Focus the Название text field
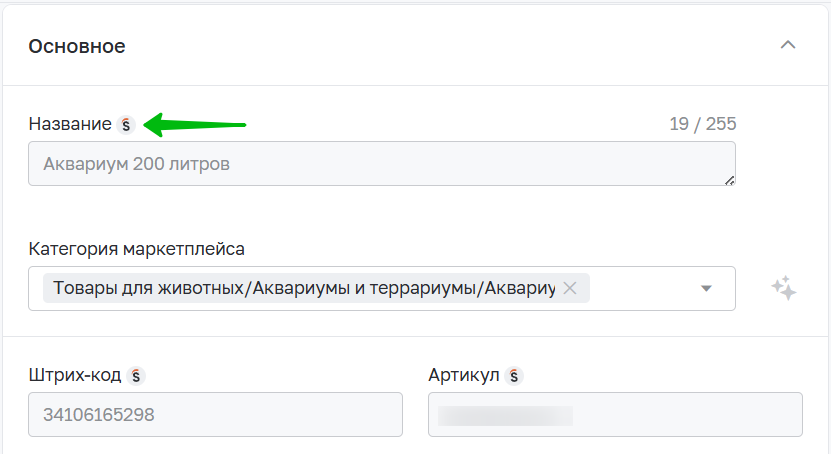 point(380,163)
